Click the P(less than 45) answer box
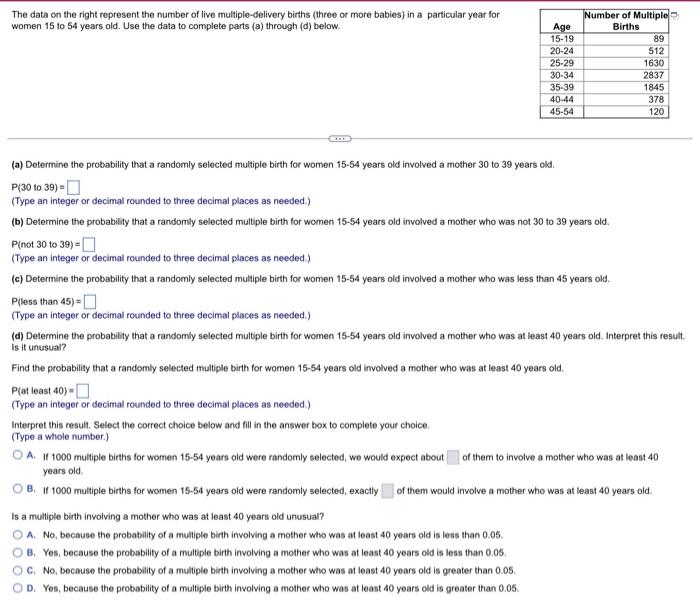 click(90, 301)
